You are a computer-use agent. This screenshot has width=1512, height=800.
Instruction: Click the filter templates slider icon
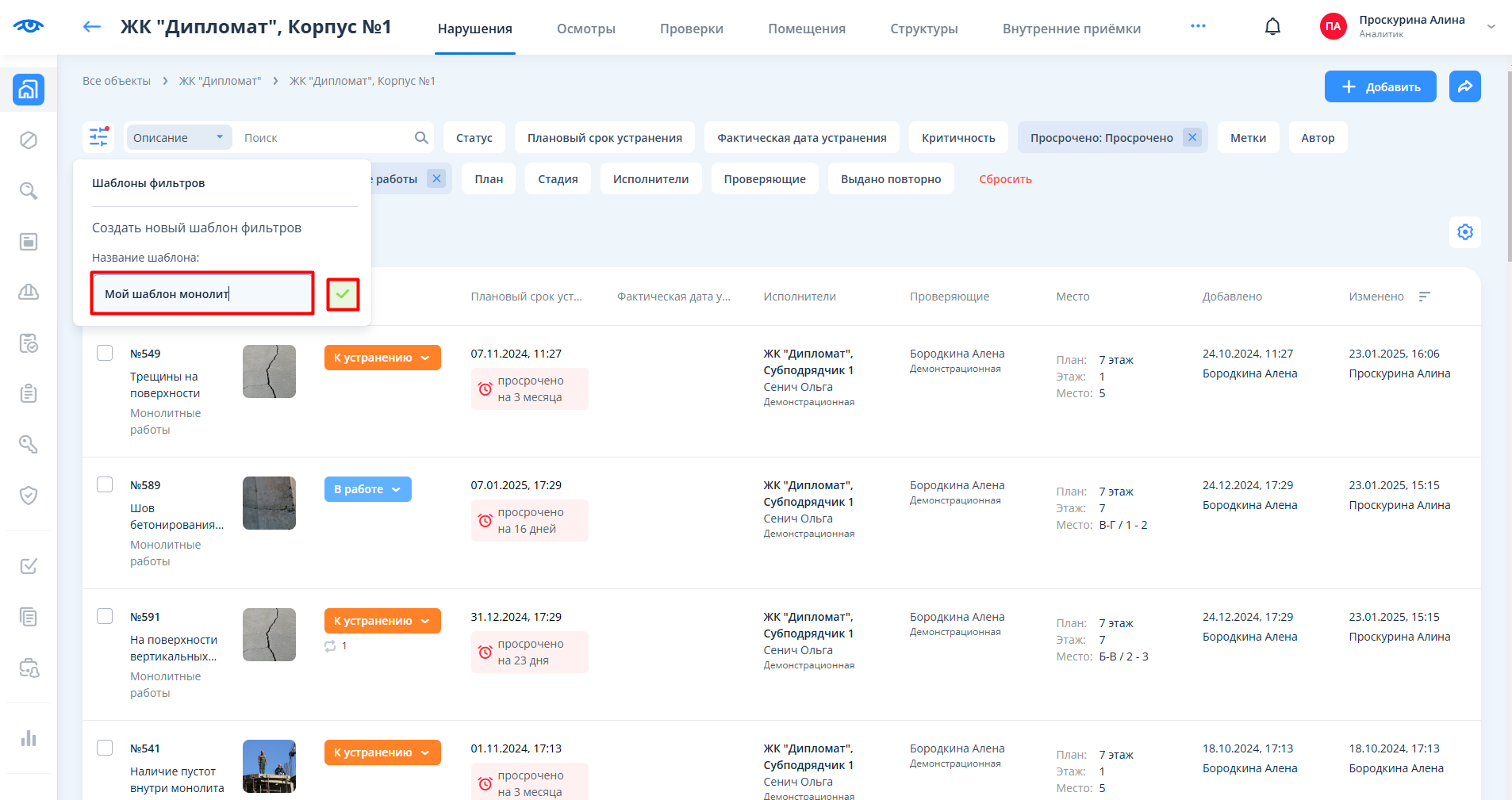pos(98,137)
